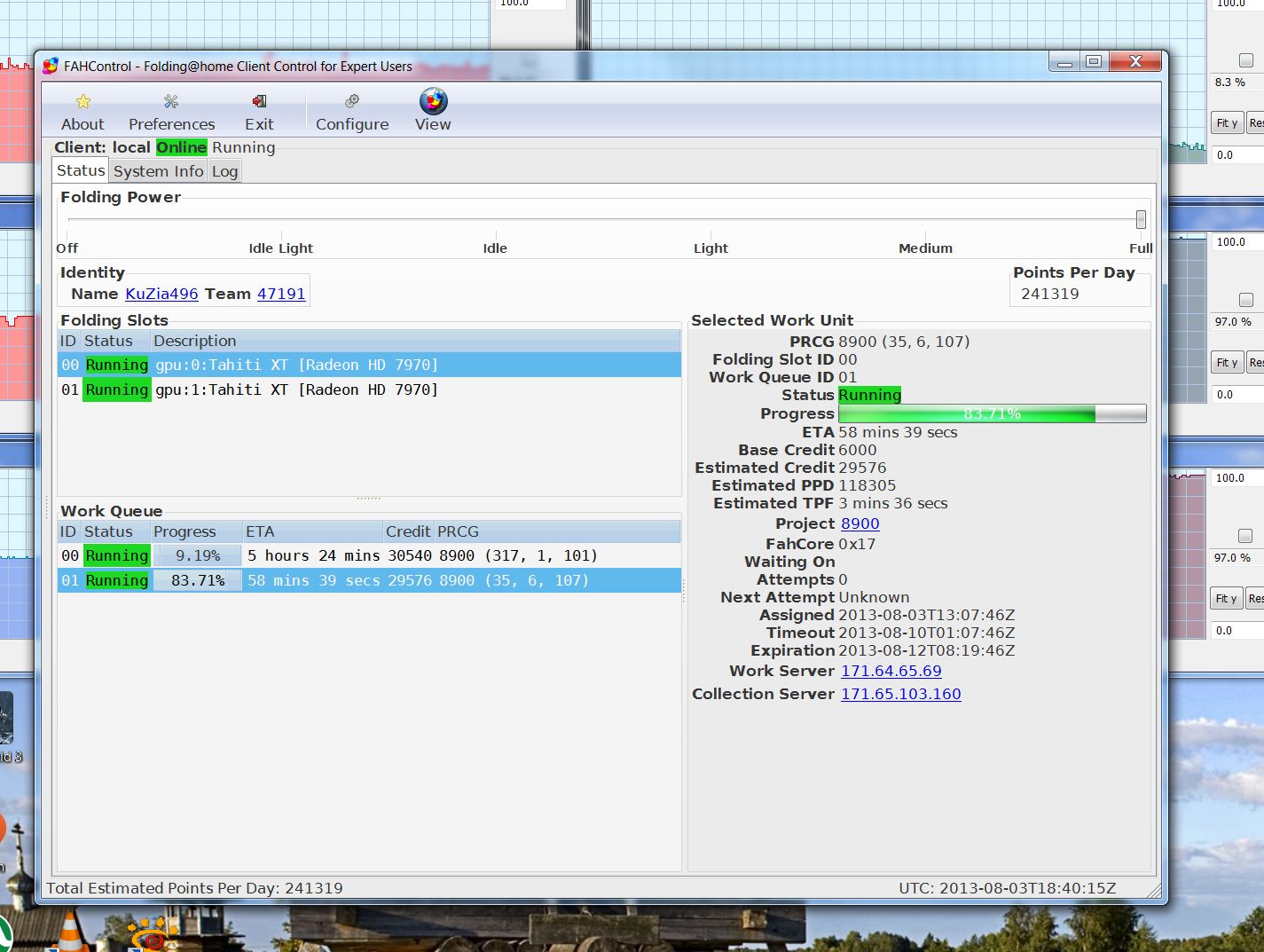The height and width of the screenshot is (952, 1264).
Task: Open the About dialog via star icon
Action: coord(83,101)
